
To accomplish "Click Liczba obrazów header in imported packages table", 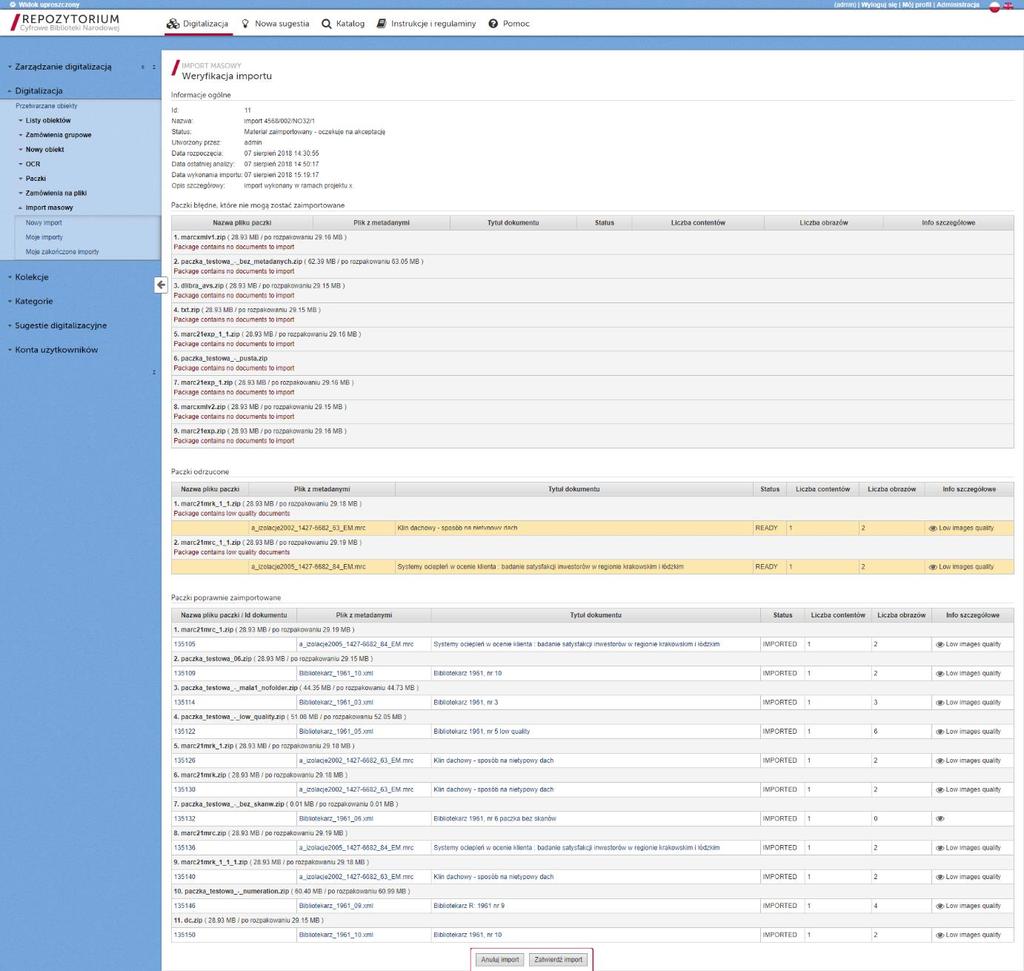I will [901, 615].
